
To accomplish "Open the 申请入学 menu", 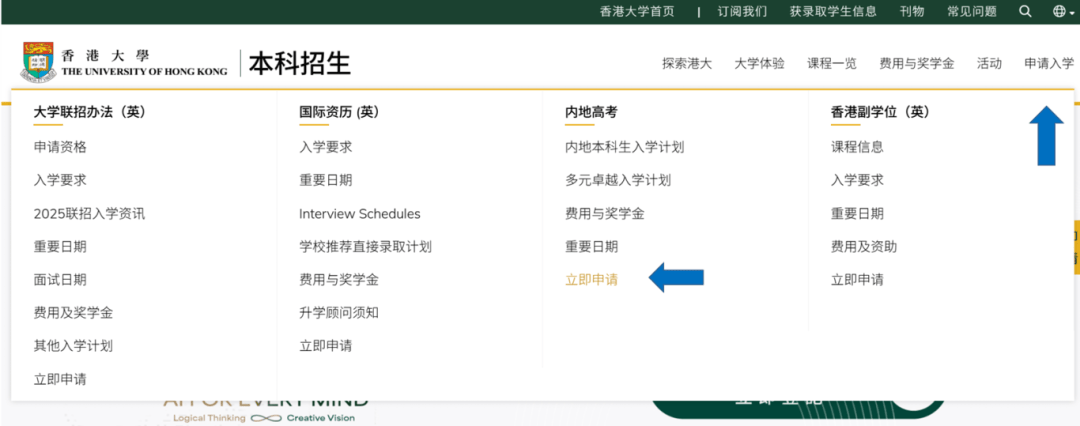I will coord(1048,63).
